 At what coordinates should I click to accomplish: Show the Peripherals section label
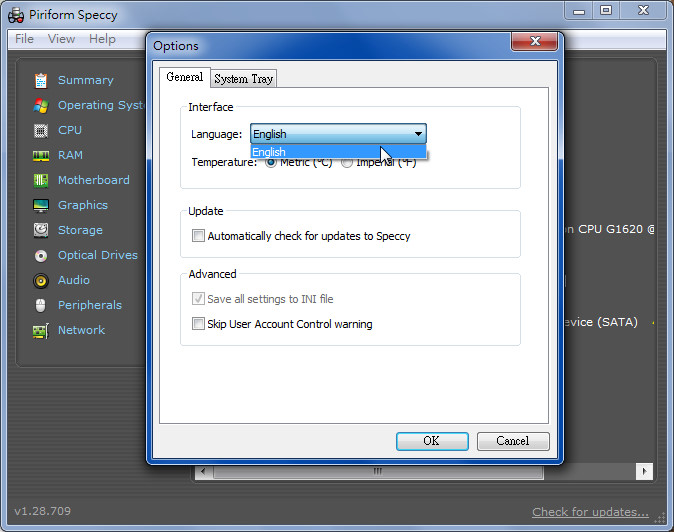tap(90, 305)
